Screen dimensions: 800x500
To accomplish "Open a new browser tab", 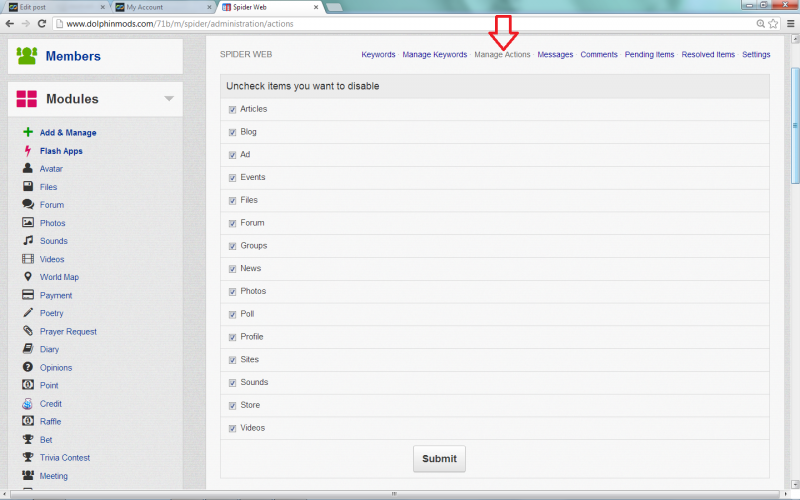I will (334, 7).
